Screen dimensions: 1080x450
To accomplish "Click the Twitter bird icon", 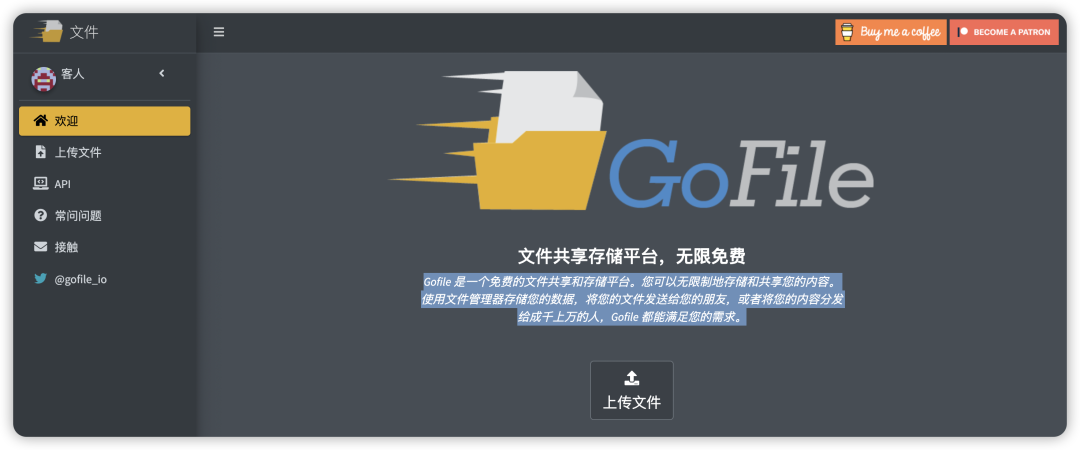I will pos(40,279).
